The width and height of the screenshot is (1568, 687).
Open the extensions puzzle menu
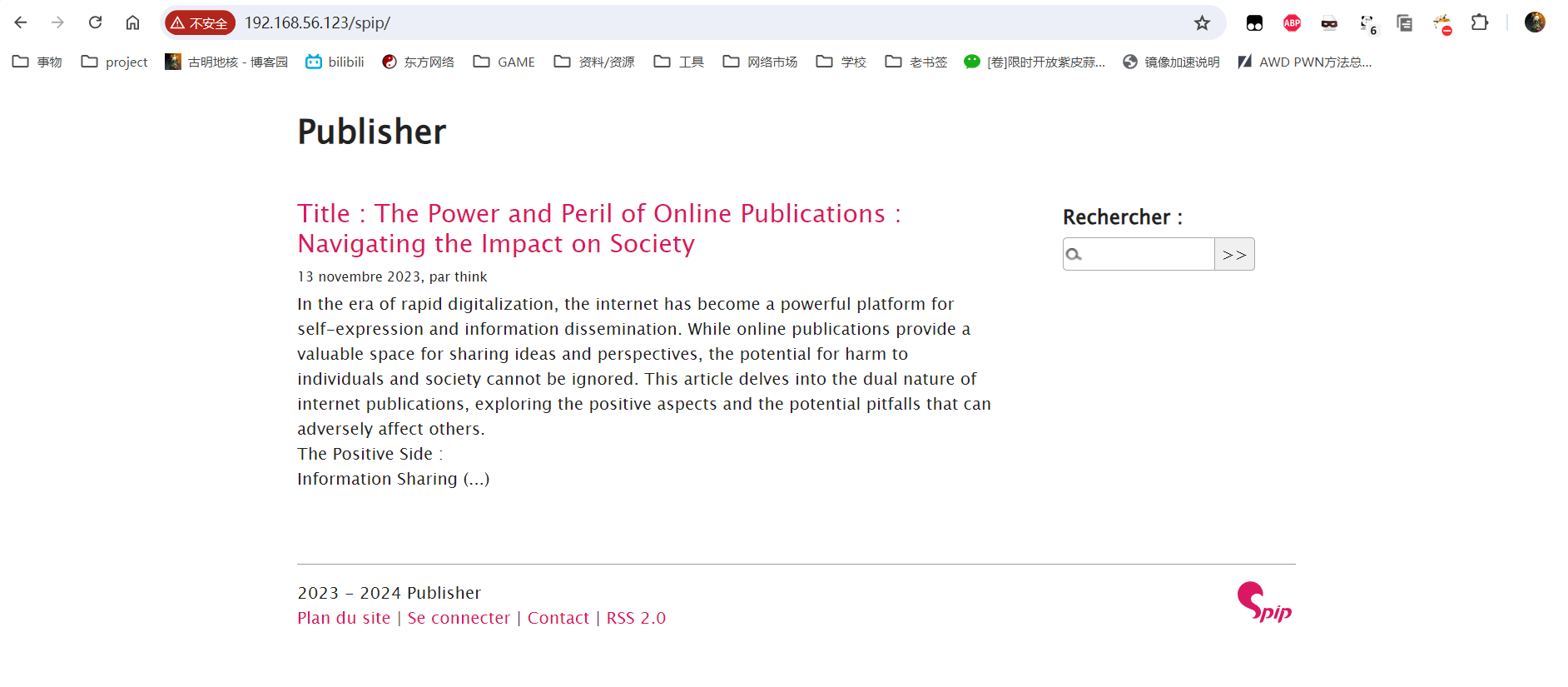(1479, 22)
